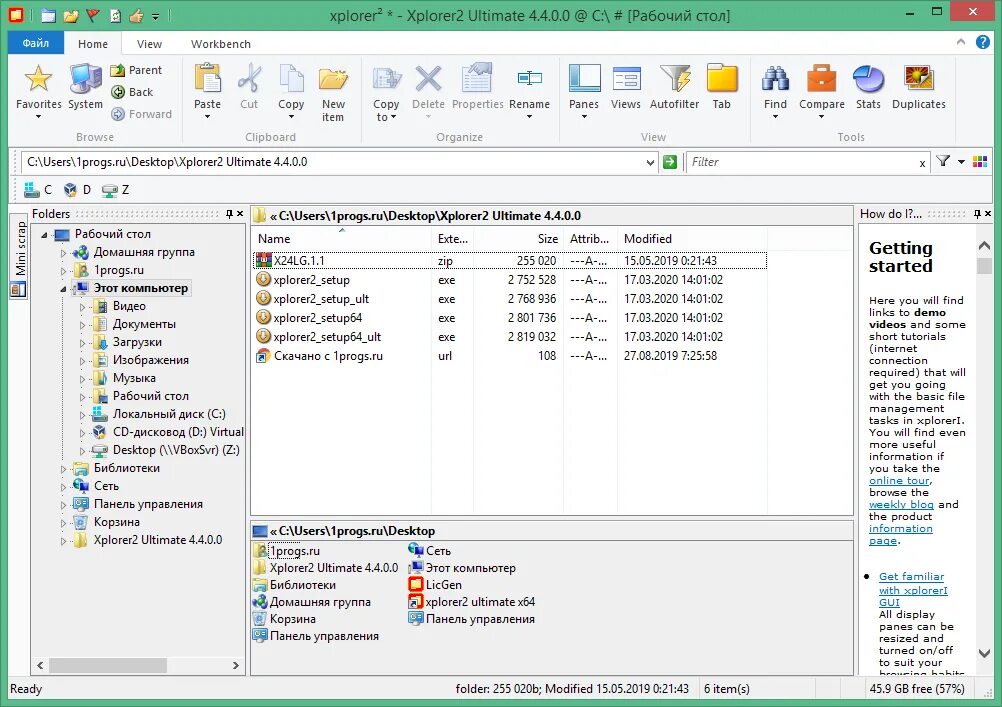Collapse the Этот компьютер node
Screen dimensions: 1002x707
point(62,288)
